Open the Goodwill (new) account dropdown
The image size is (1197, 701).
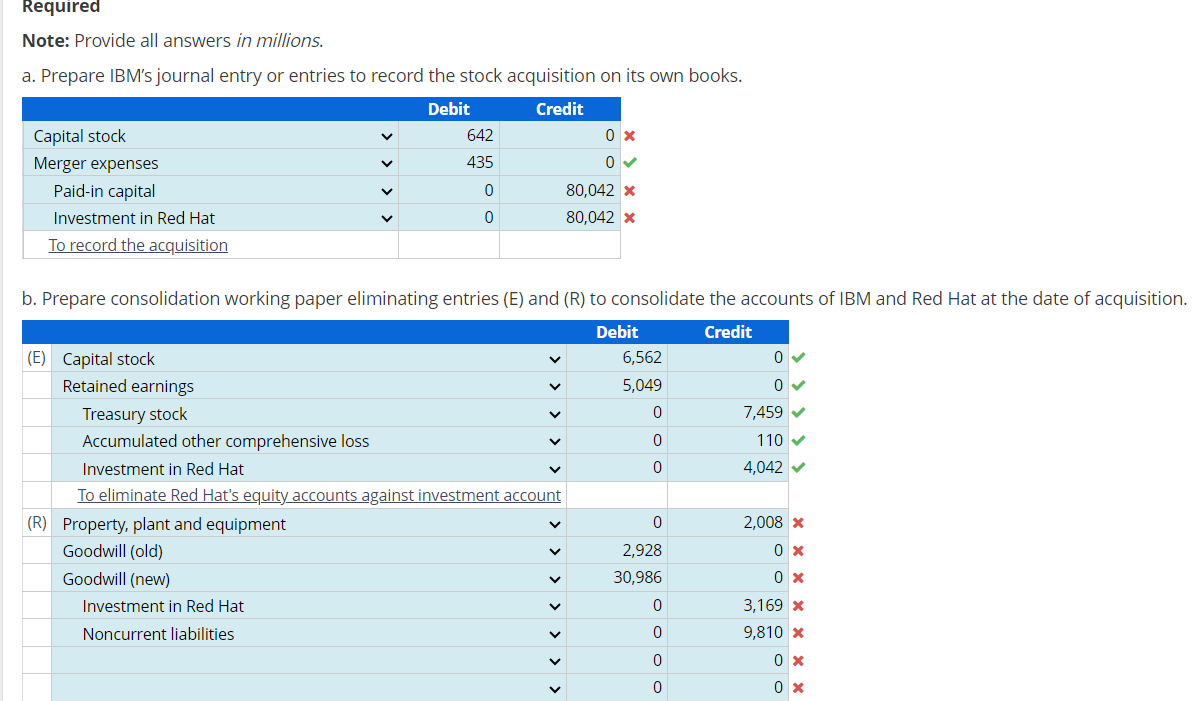[309, 579]
